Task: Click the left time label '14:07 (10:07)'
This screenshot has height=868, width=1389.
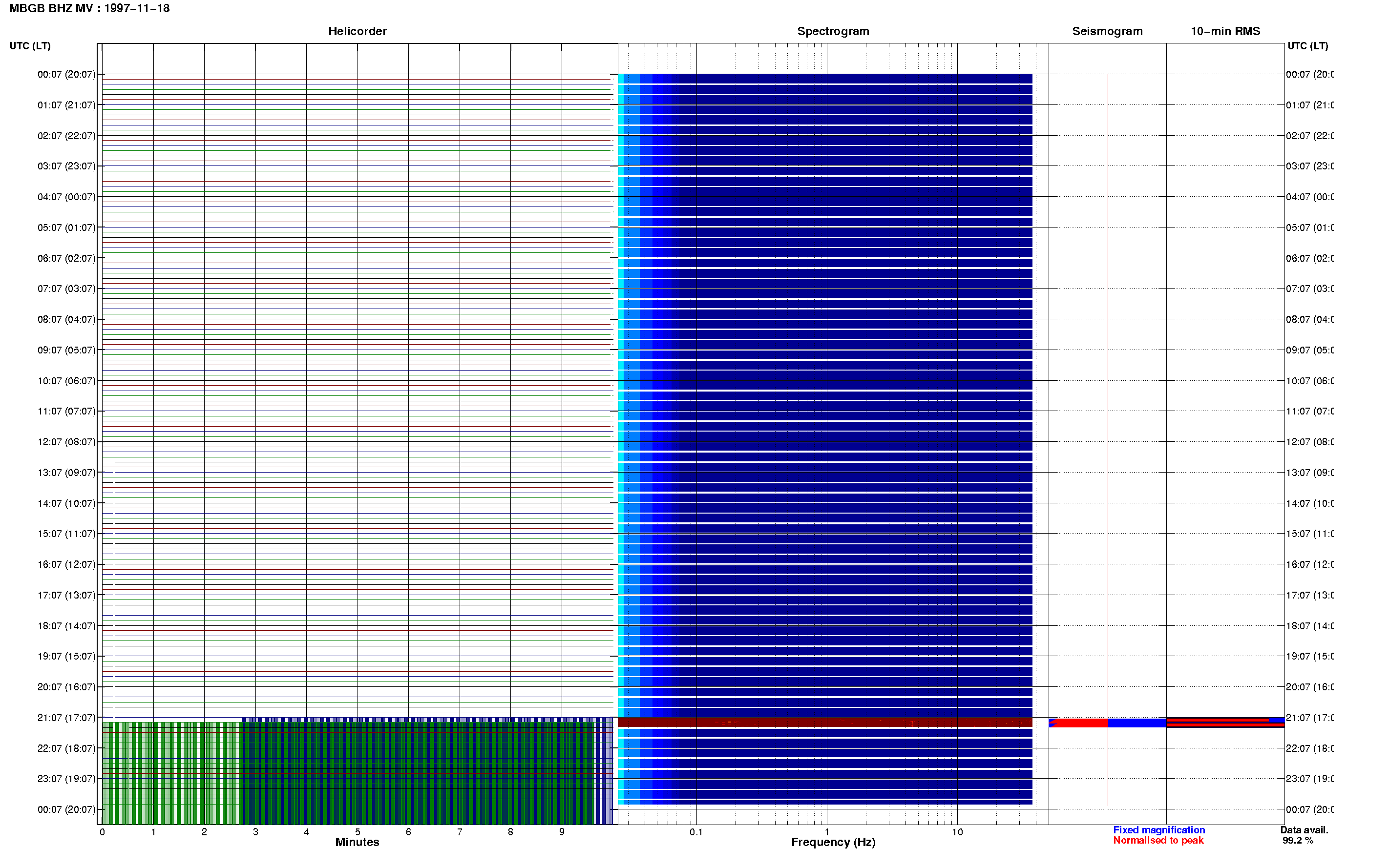Action: point(66,503)
